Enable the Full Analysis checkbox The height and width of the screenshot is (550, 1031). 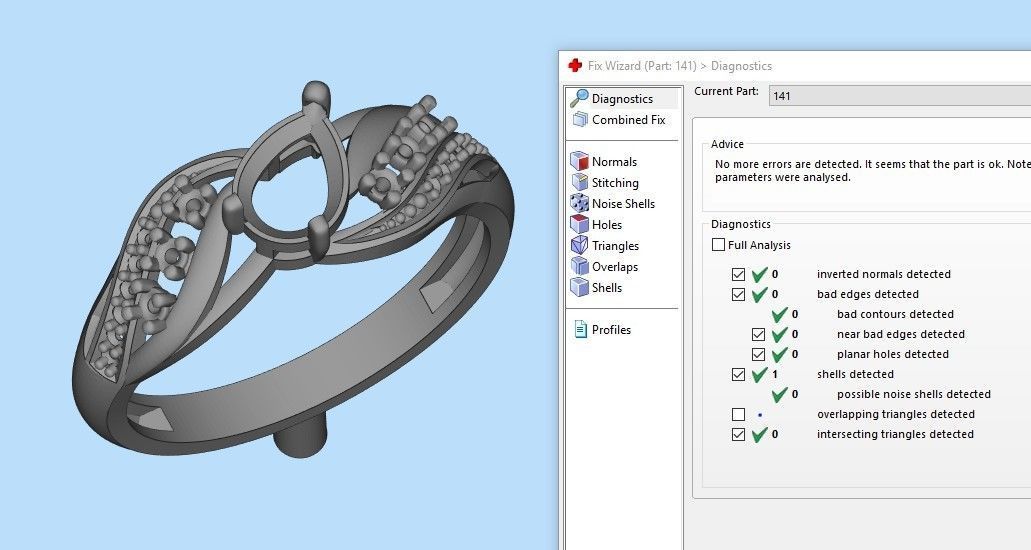tap(719, 245)
